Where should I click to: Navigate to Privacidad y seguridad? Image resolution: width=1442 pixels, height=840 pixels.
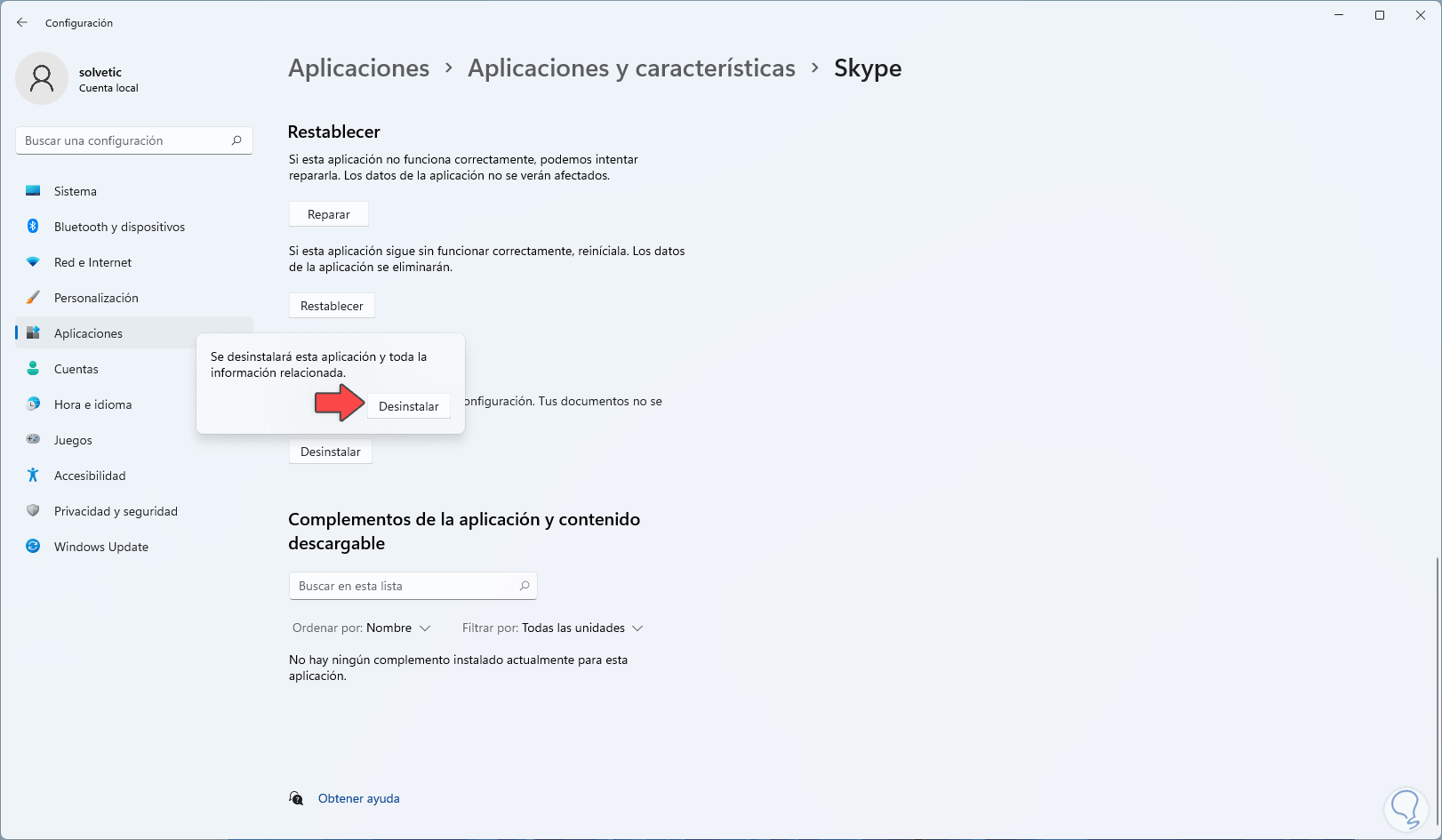[x=134, y=511]
